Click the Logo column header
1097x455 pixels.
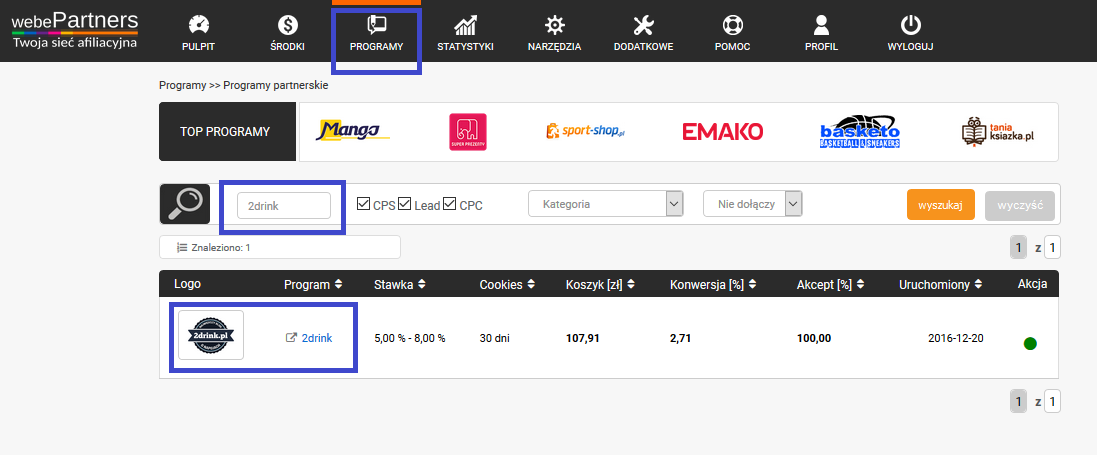click(x=187, y=284)
